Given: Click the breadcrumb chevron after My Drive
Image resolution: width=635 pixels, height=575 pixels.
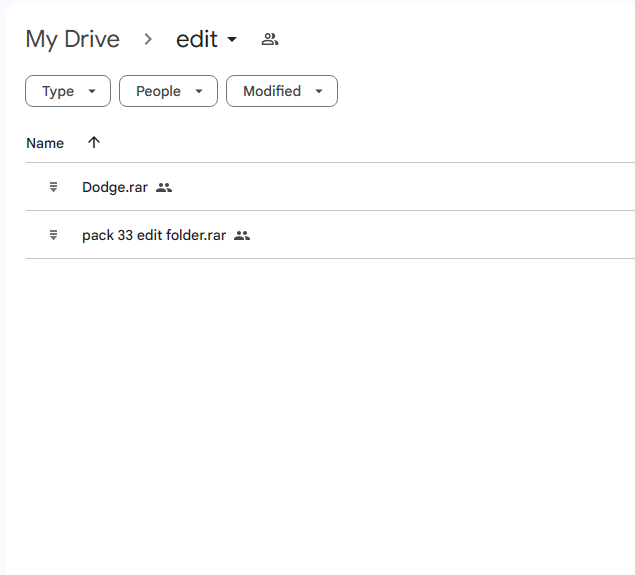Looking at the screenshot, I should coord(148,39).
